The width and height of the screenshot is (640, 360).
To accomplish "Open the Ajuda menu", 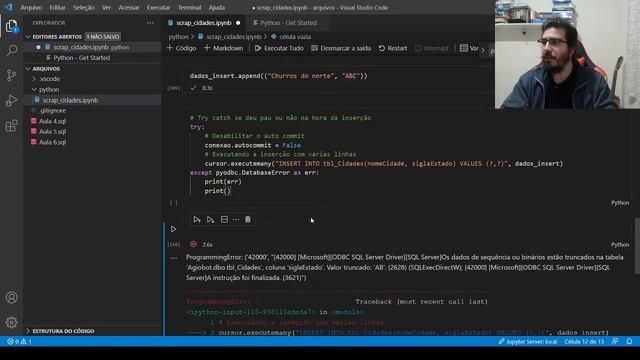I will tap(217, 7).
